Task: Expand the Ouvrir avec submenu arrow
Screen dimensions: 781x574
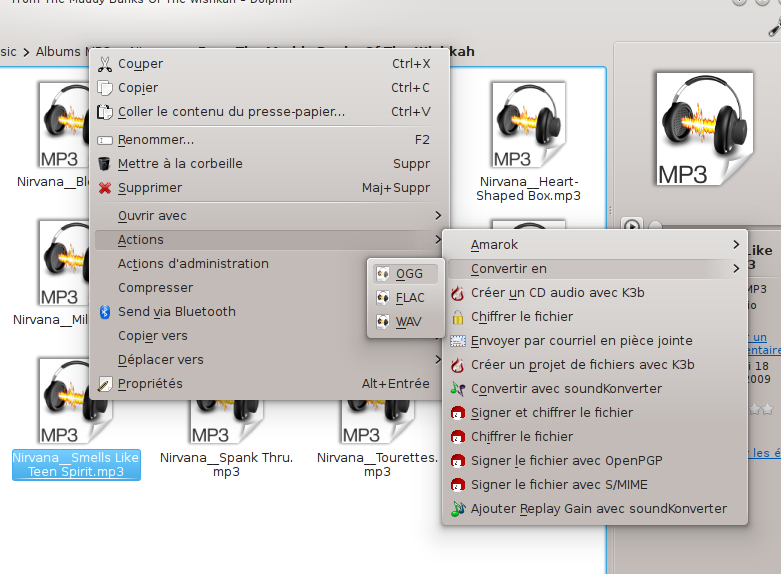Action: pyautogui.click(x=438, y=216)
